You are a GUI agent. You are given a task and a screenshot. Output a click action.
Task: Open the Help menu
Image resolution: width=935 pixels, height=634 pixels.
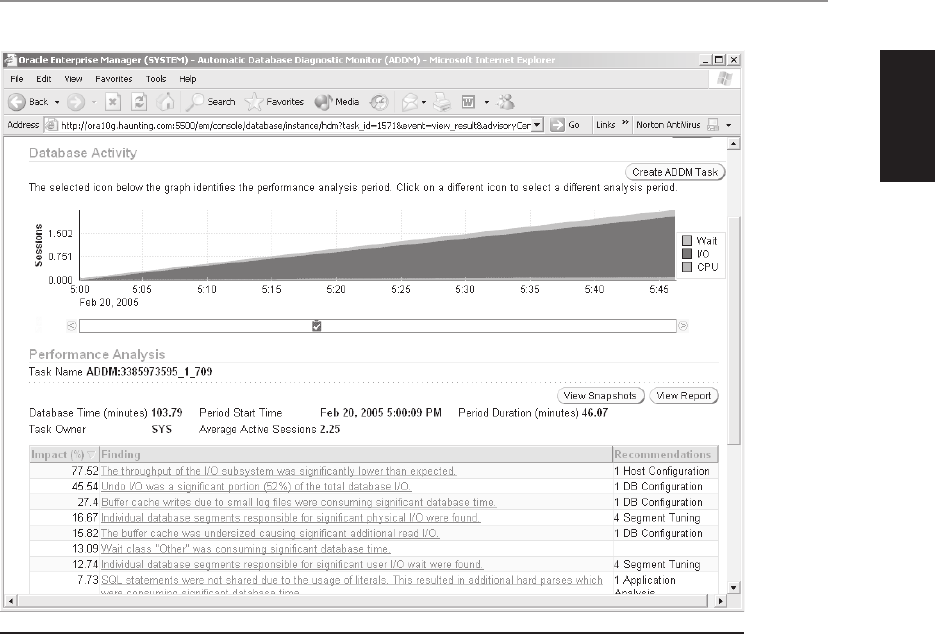tap(188, 79)
